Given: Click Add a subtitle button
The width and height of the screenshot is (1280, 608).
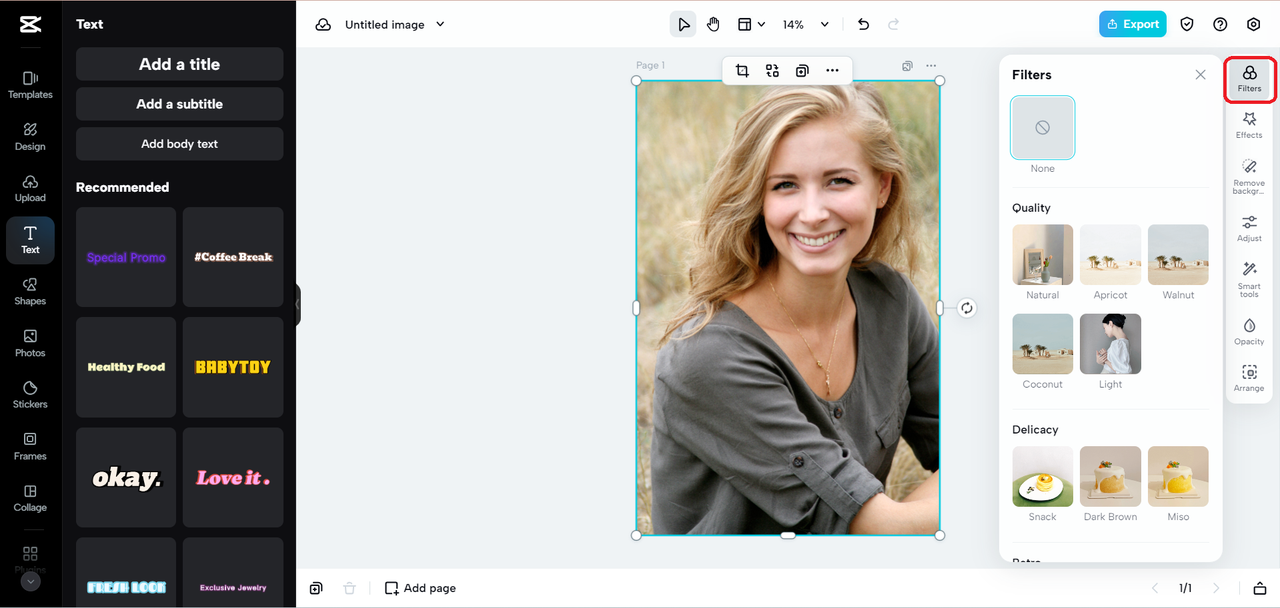Looking at the screenshot, I should click(x=180, y=104).
